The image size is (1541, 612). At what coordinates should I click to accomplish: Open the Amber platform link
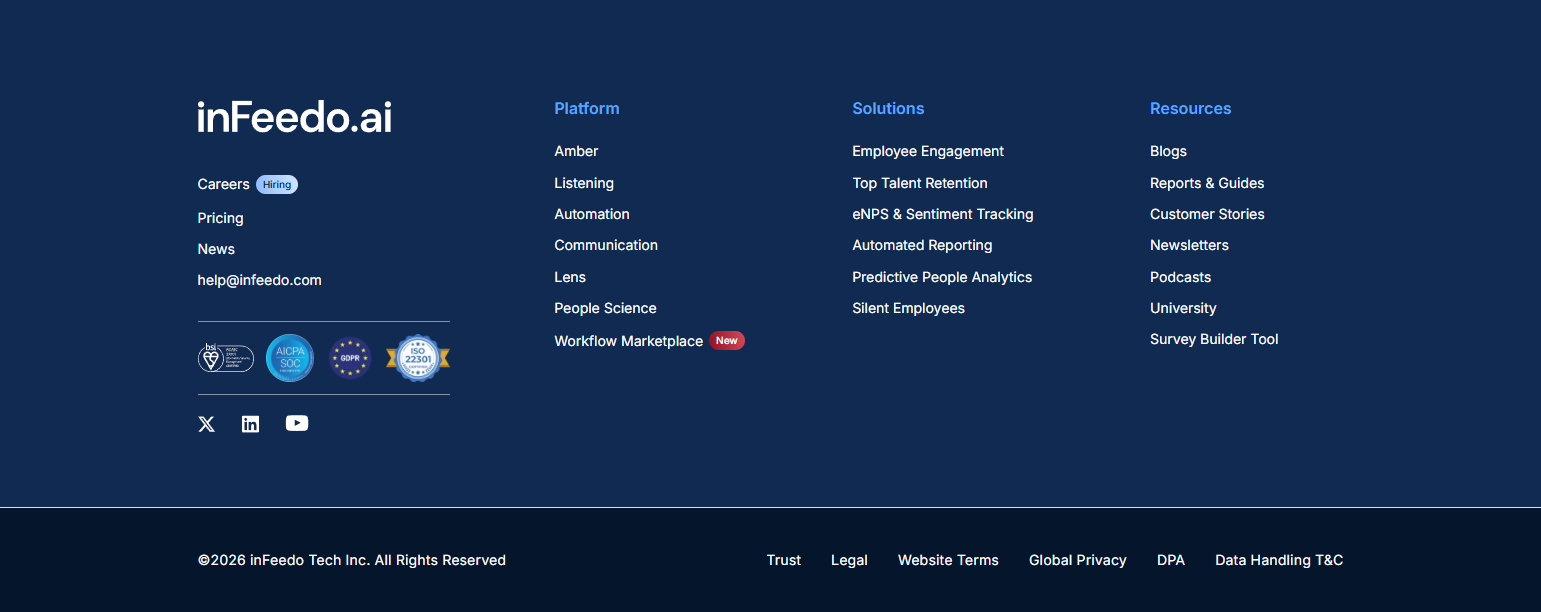(576, 151)
